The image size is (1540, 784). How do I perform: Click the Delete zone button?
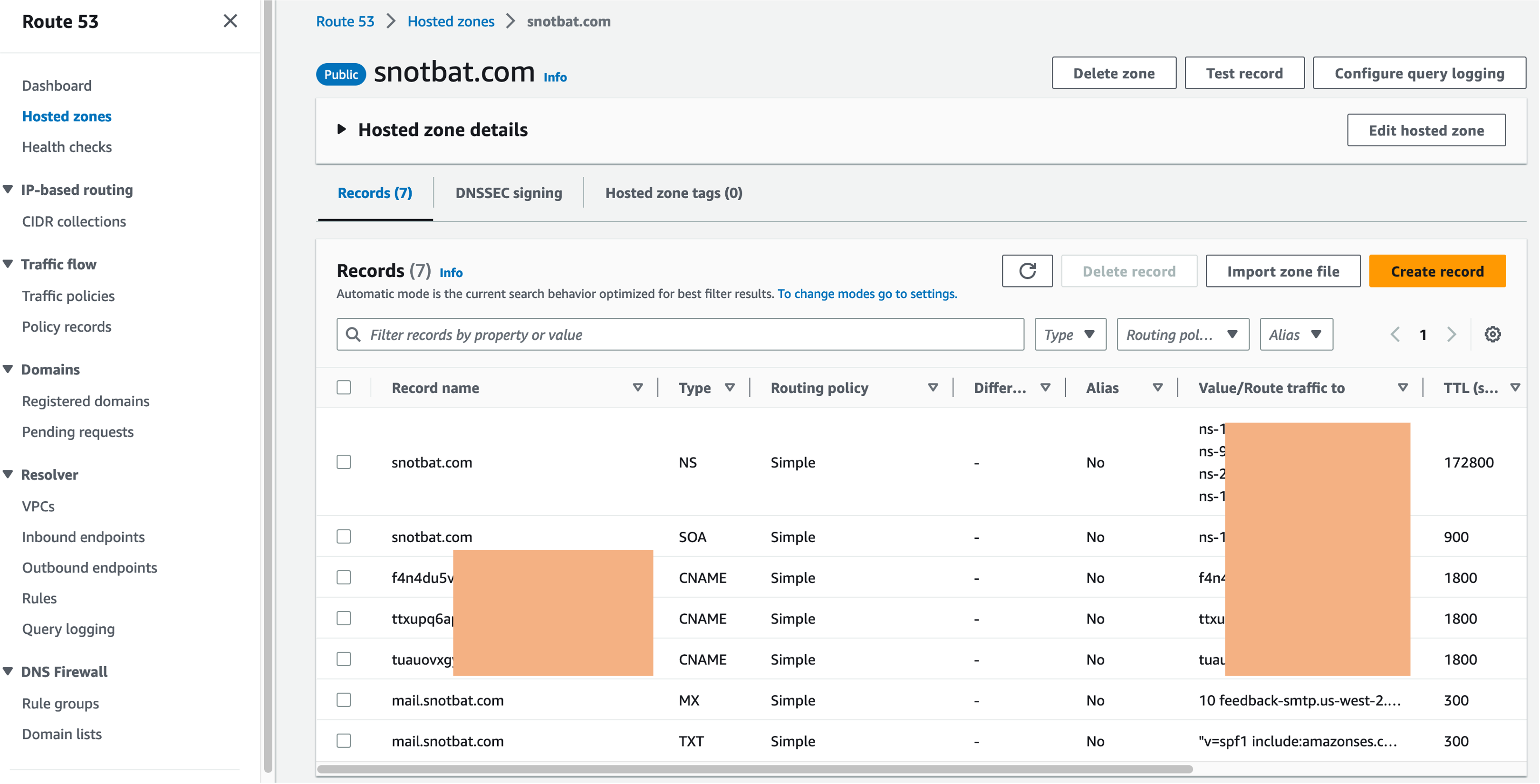tap(1114, 73)
